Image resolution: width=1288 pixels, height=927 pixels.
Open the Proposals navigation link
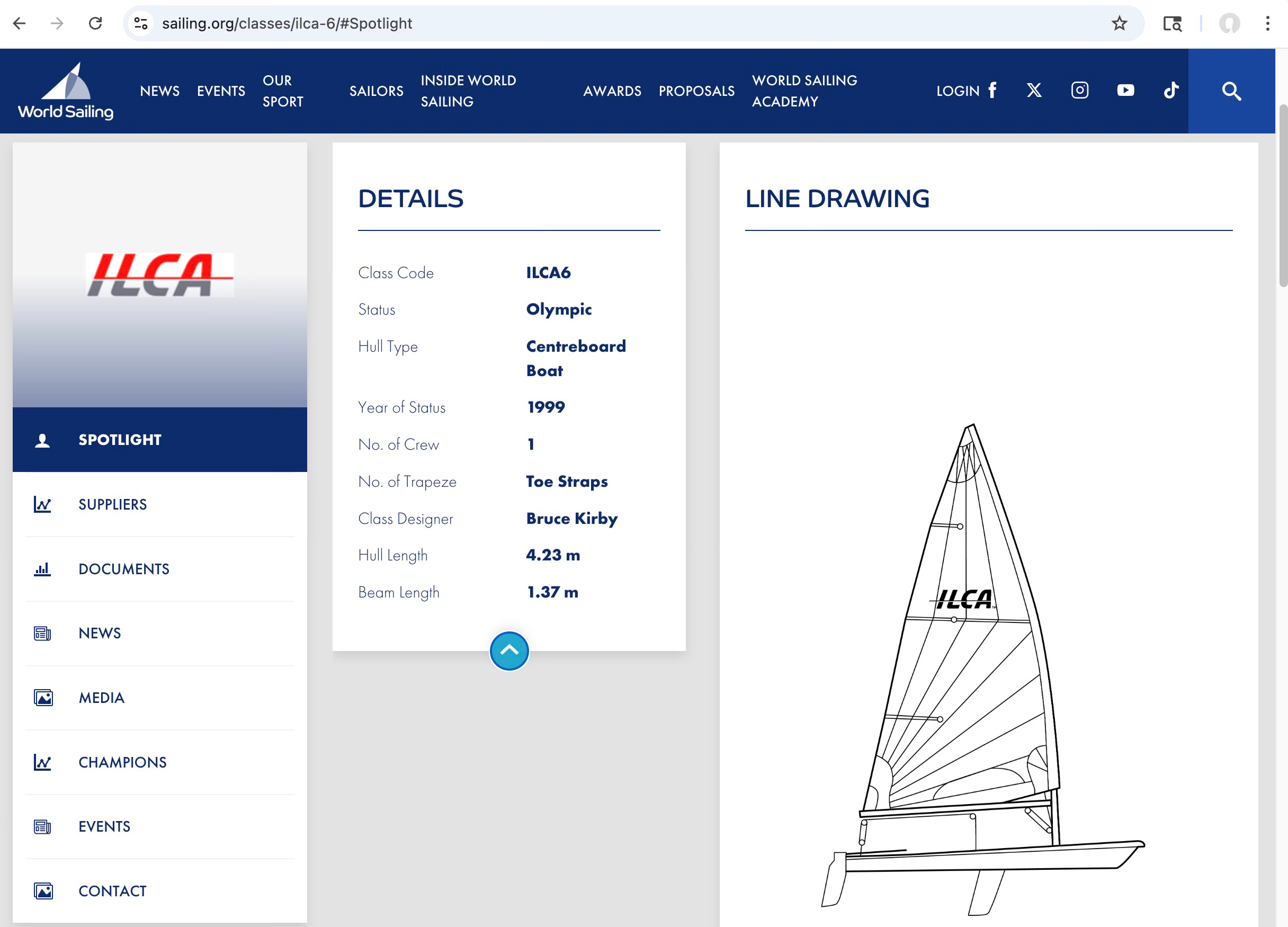(x=696, y=91)
